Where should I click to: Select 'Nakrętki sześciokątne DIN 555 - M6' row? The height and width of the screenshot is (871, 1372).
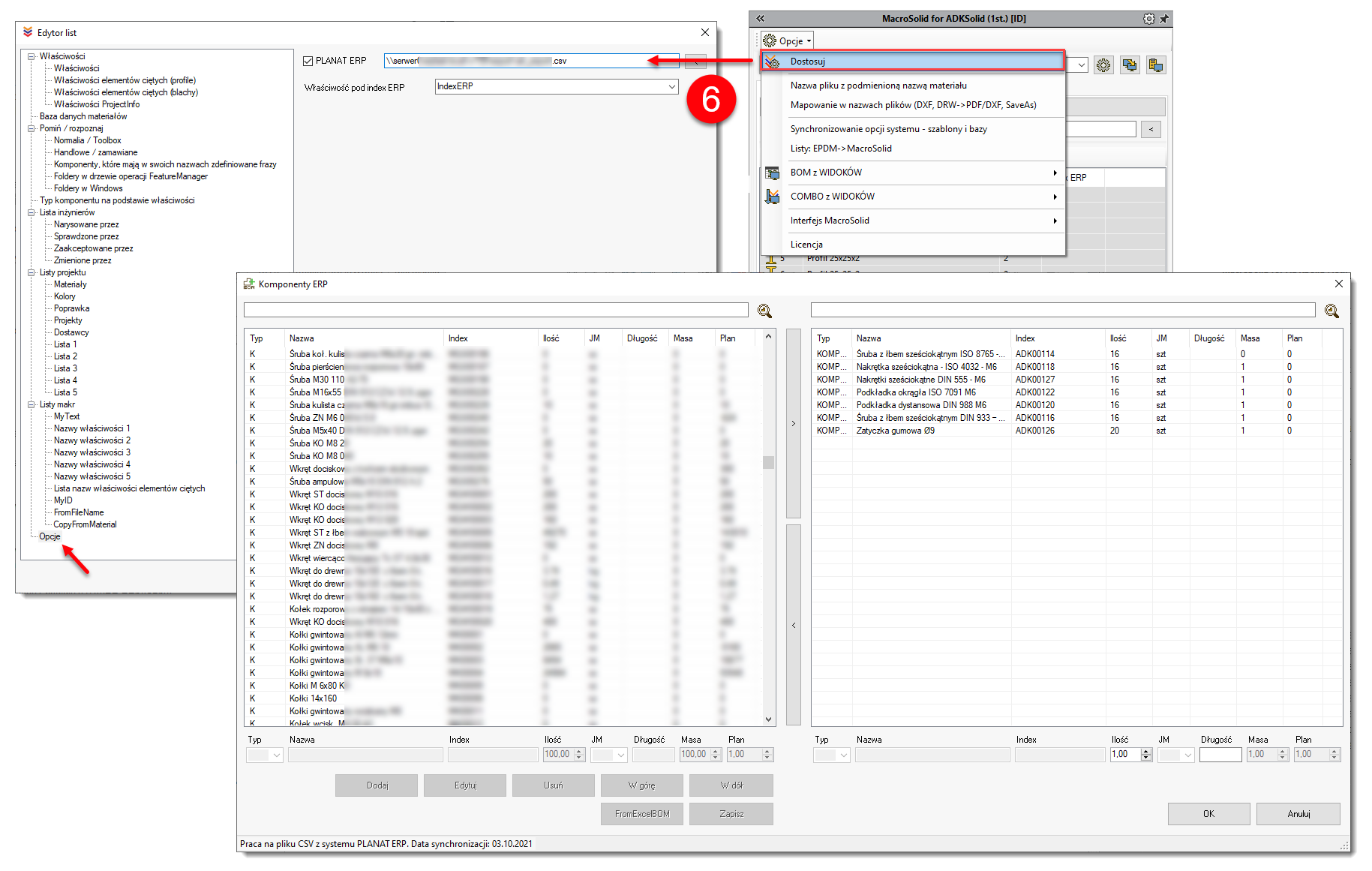(1076, 380)
